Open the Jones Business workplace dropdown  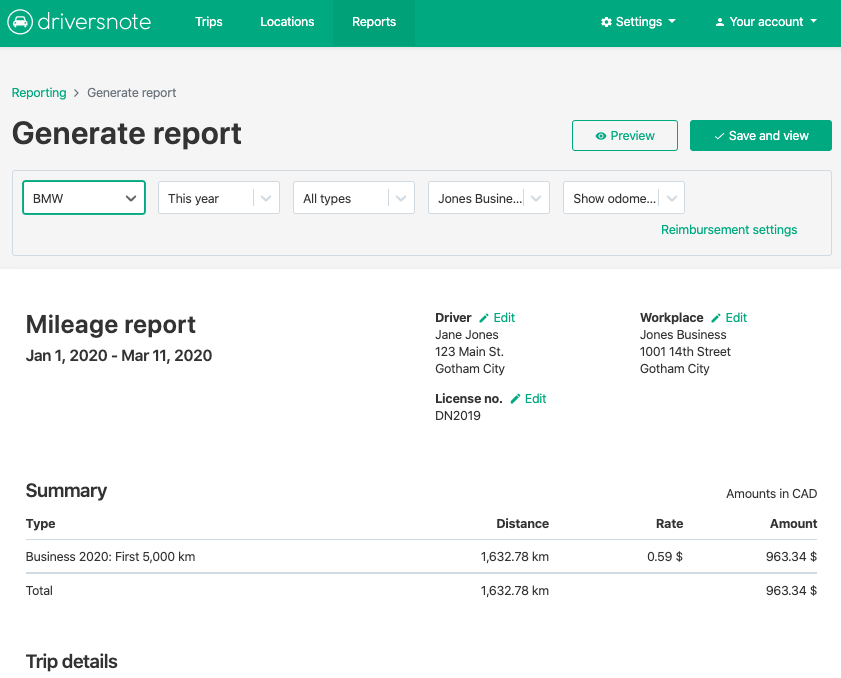[x=488, y=197]
